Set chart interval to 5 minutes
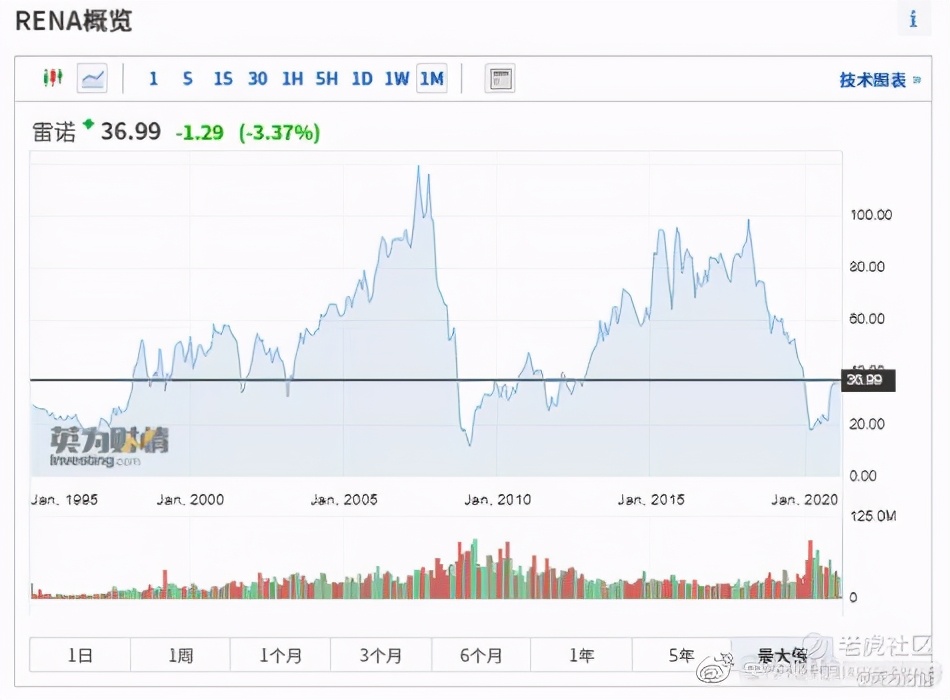Viewport: 950px width, 700px height. 187,78
